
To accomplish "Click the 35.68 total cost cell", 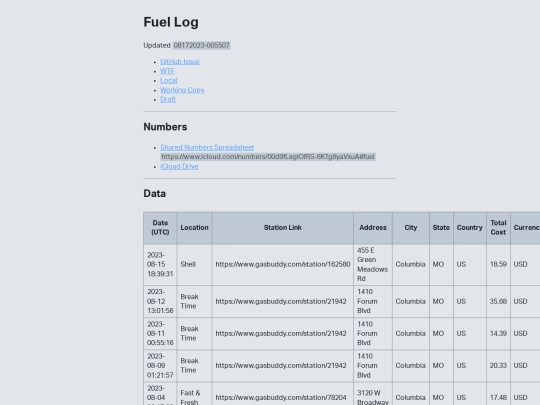I will click(498, 301).
